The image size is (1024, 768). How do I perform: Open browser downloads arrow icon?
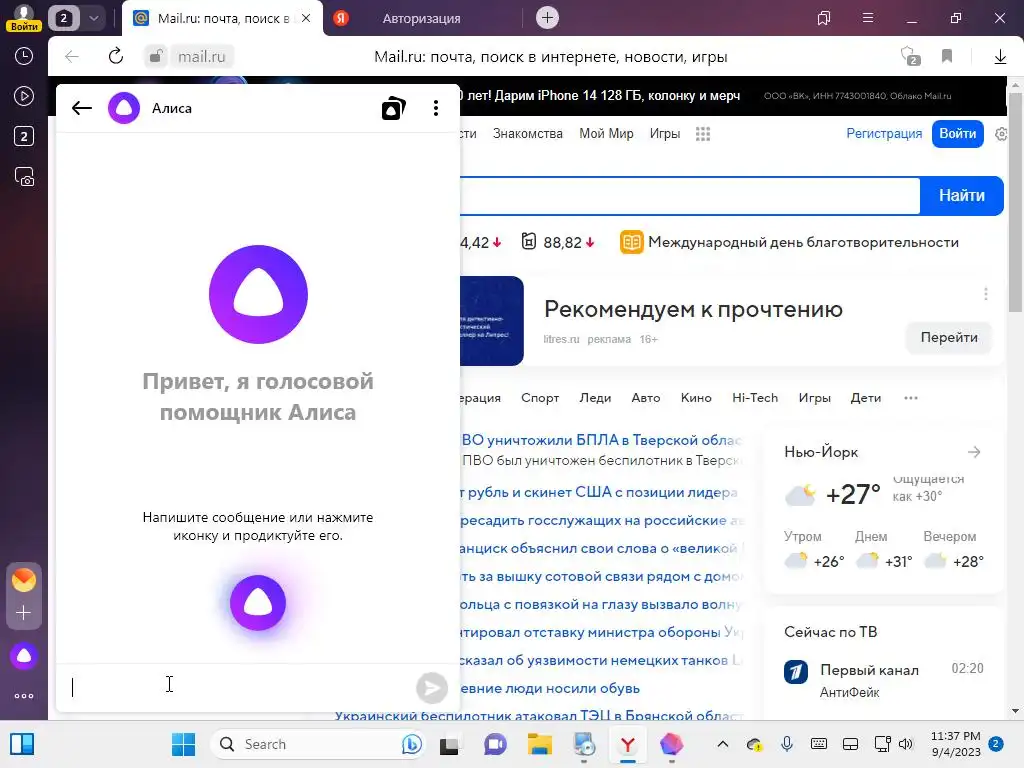click(1000, 57)
